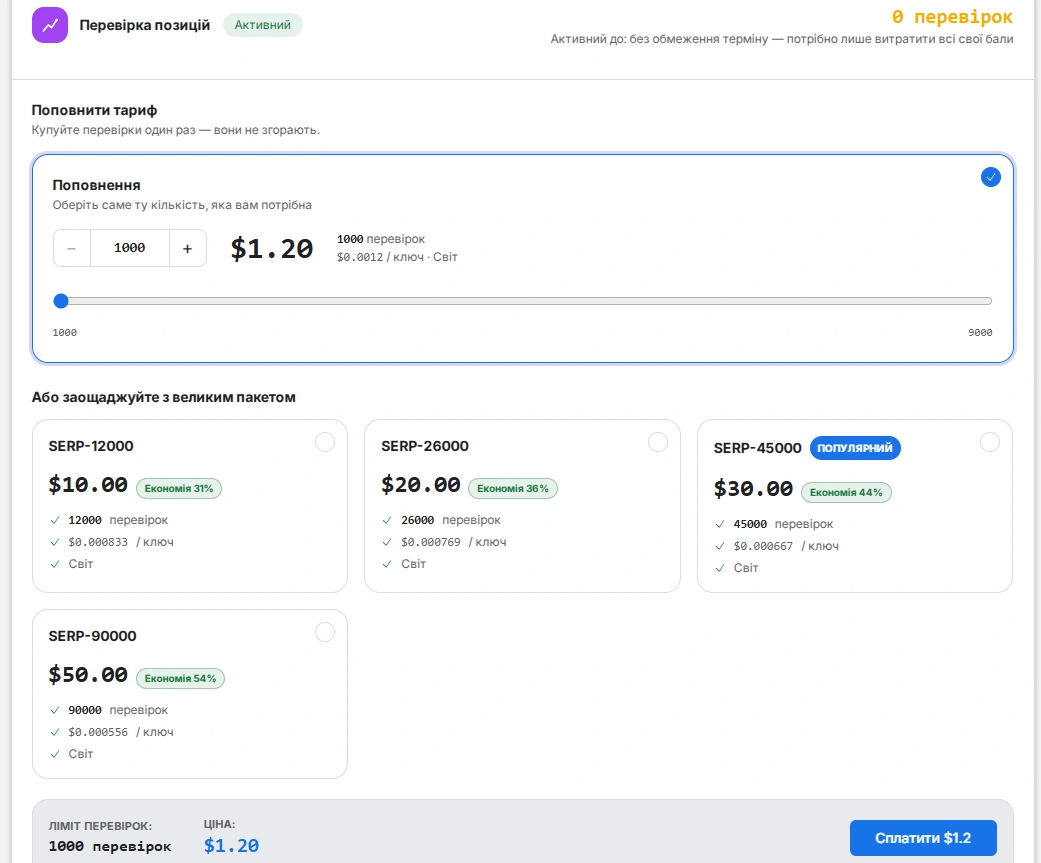Select the SERP-26000 package radio button
The height and width of the screenshot is (863, 1041).
point(658,442)
